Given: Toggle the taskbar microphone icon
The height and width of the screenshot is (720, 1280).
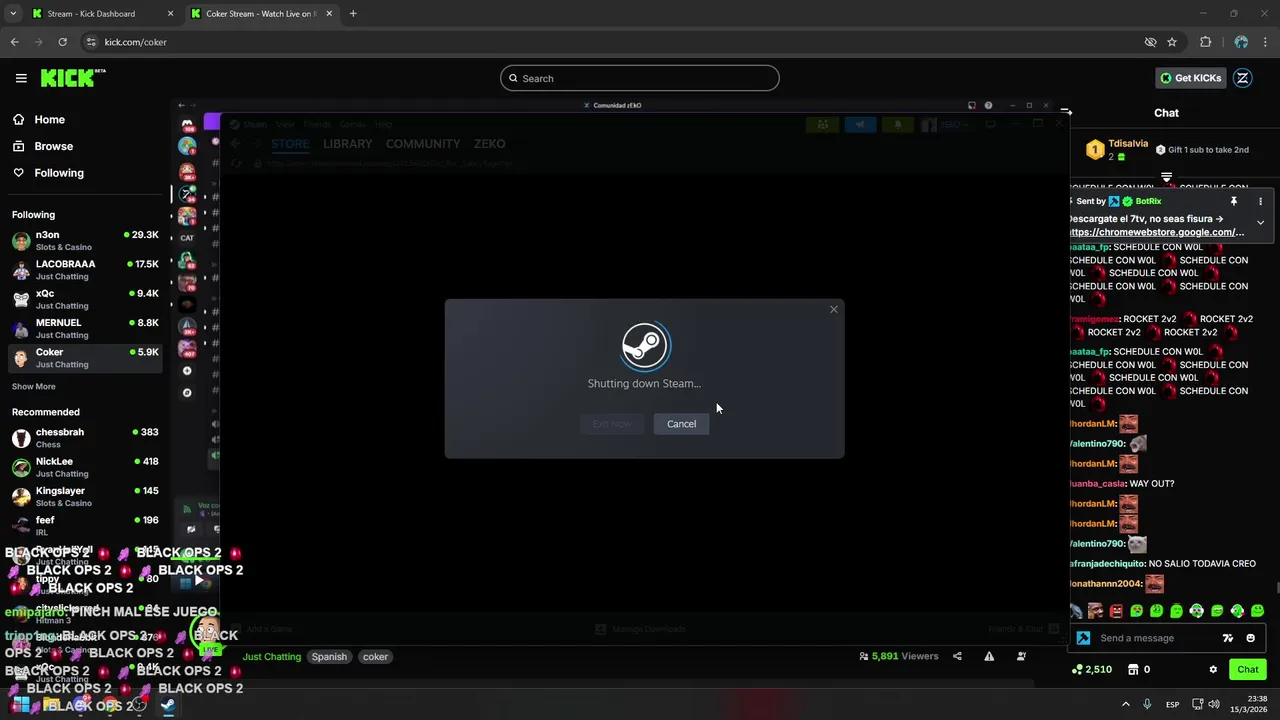Looking at the screenshot, I should pyautogui.click(x=1147, y=704).
